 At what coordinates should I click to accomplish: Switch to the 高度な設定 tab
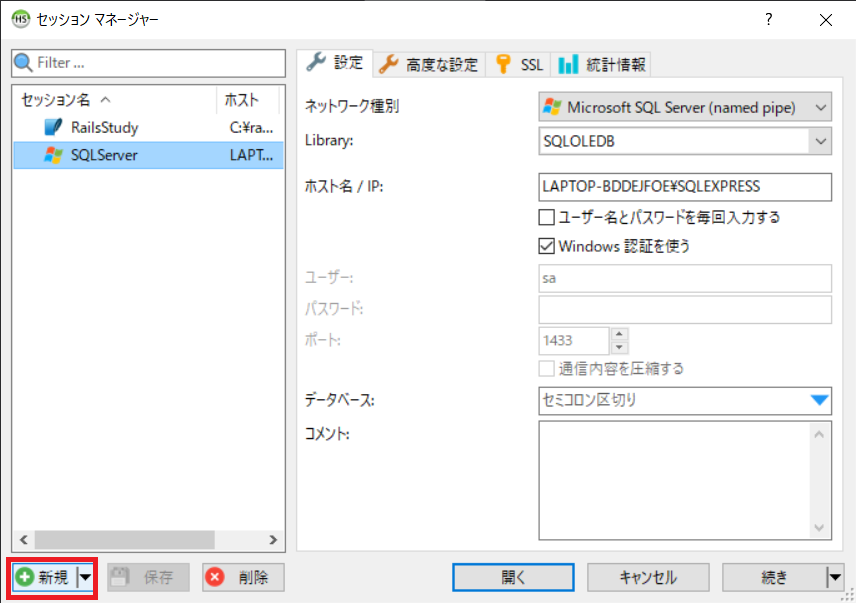[430, 65]
